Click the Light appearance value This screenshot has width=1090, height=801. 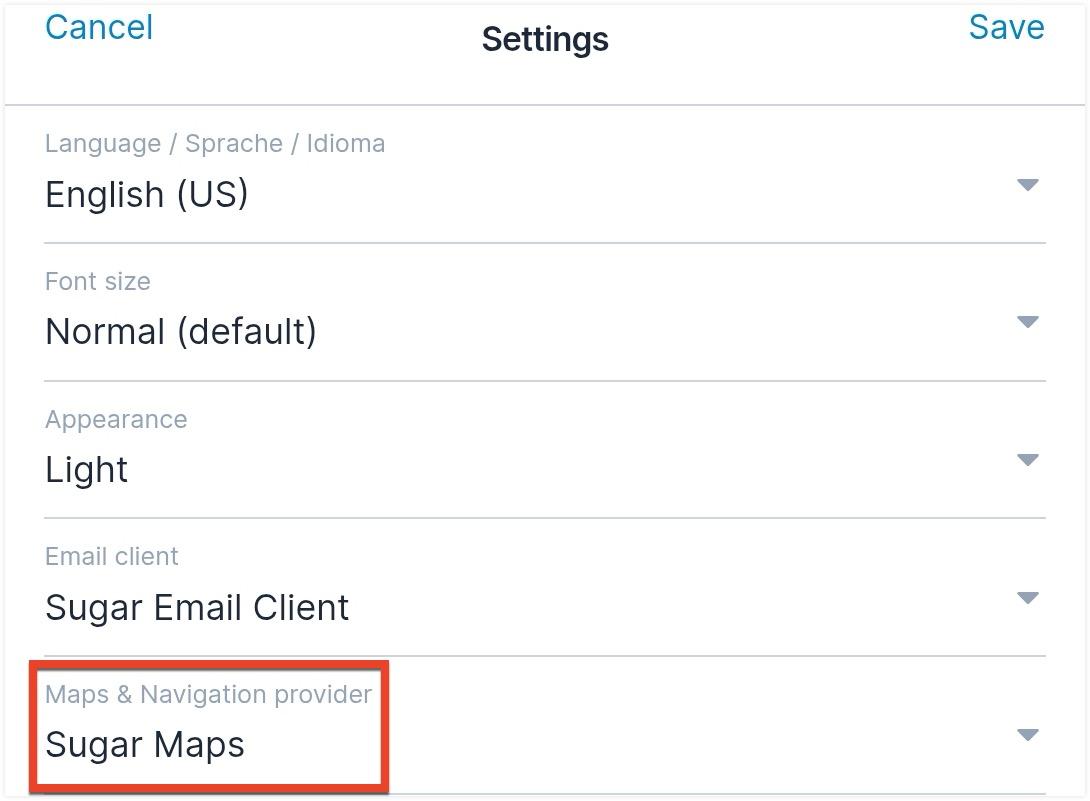tap(87, 469)
